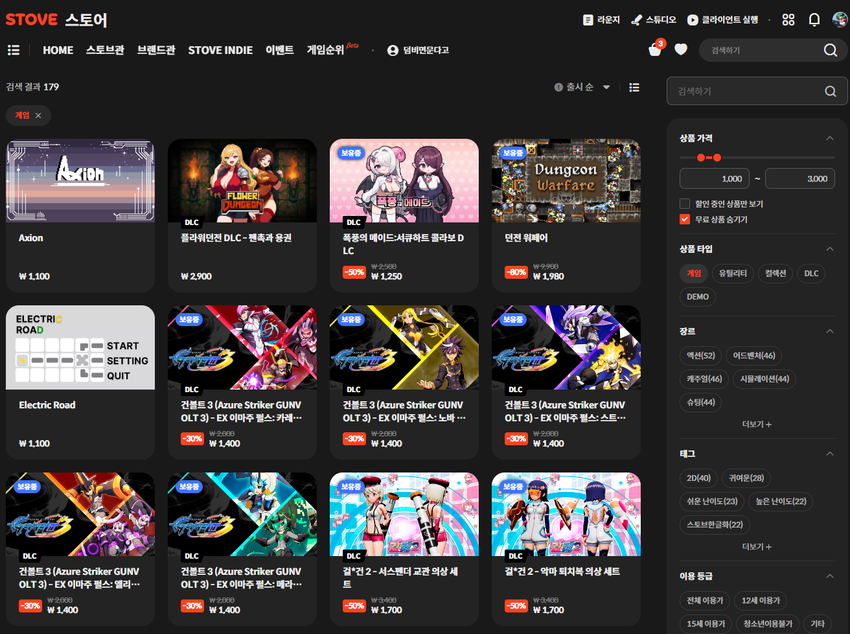Open the shopping cart with badge 3

coord(655,49)
